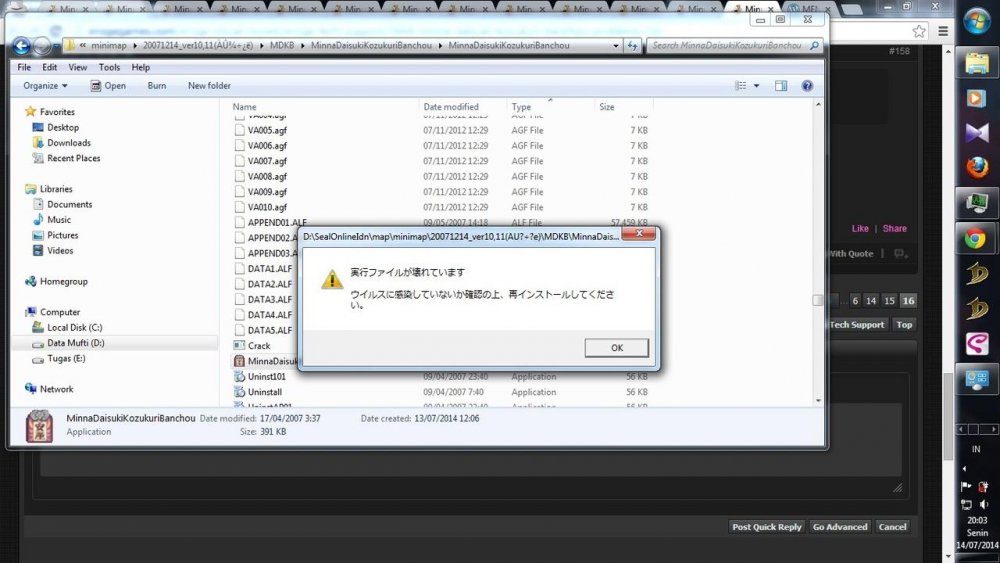The width and height of the screenshot is (1000, 563).
Task: Click the Explorer back navigation arrow
Action: [21, 46]
